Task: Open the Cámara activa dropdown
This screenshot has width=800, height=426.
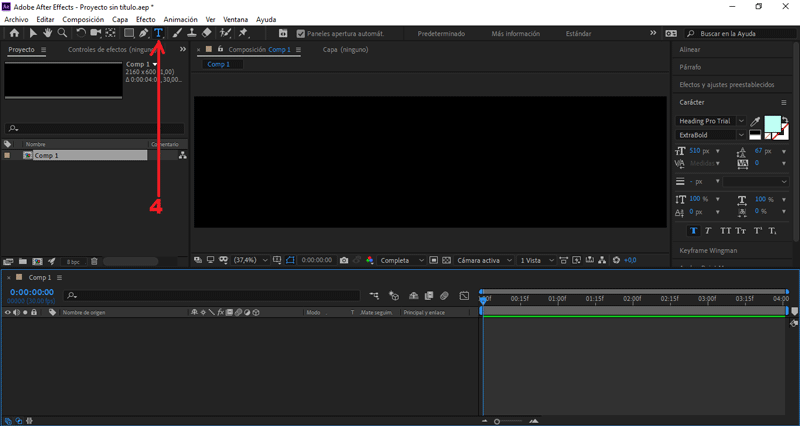Action: 484,260
